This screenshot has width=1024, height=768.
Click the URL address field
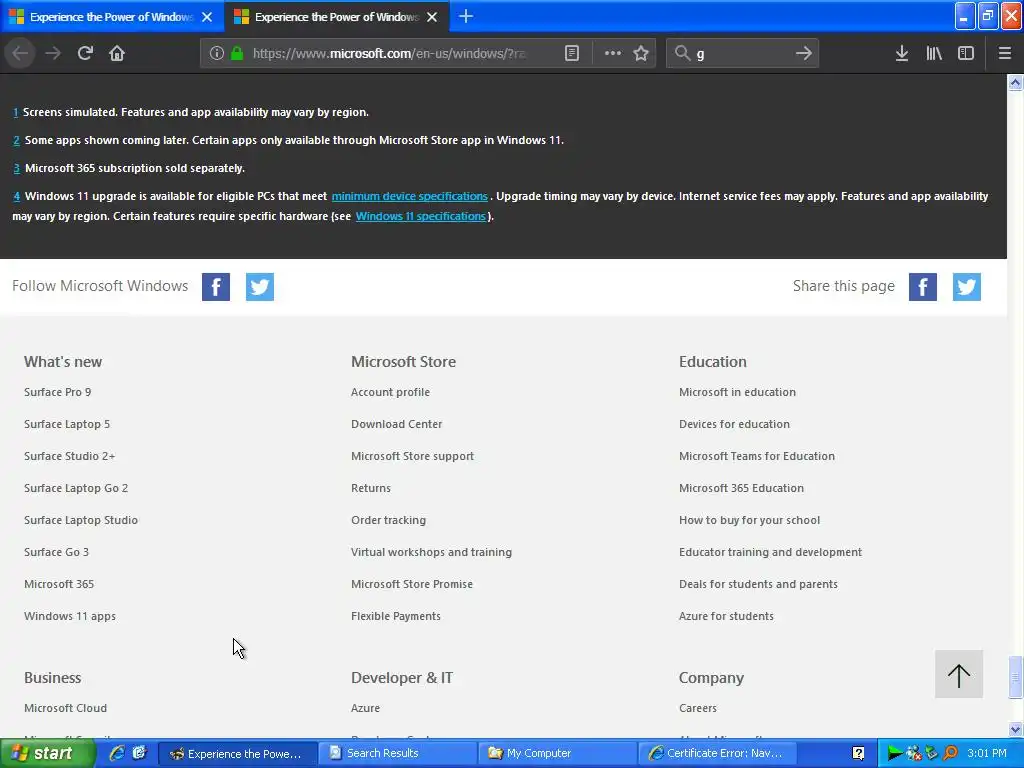tap(389, 53)
